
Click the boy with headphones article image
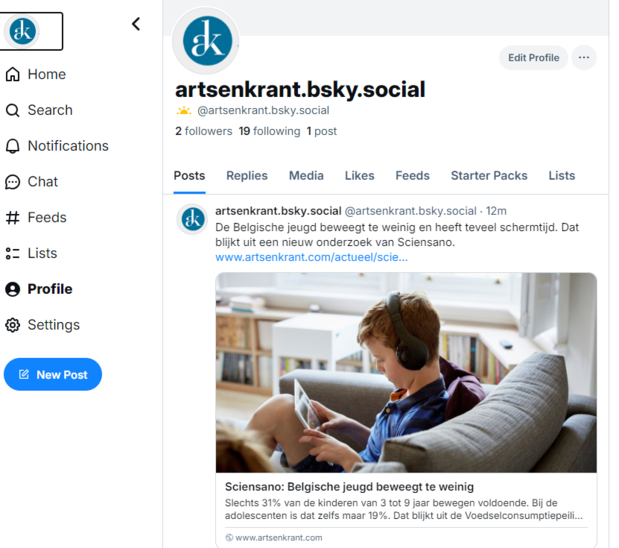coord(406,372)
